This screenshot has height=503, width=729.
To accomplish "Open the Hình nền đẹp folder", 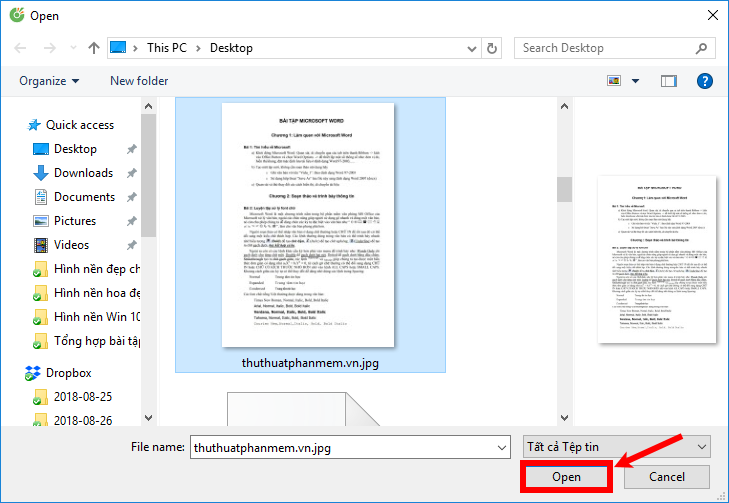I will 86,269.
